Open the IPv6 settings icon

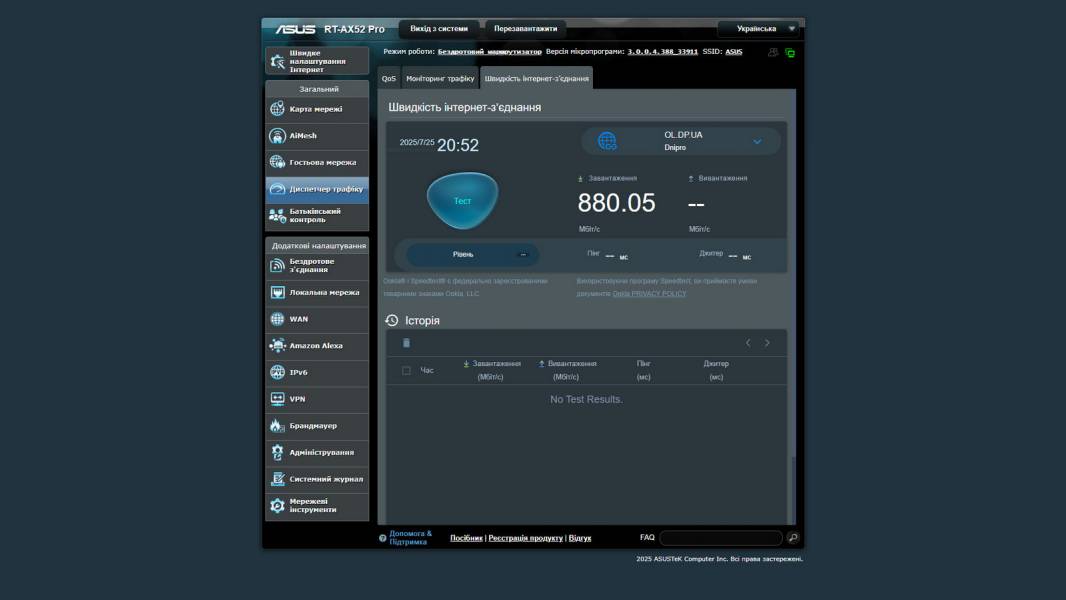point(277,372)
